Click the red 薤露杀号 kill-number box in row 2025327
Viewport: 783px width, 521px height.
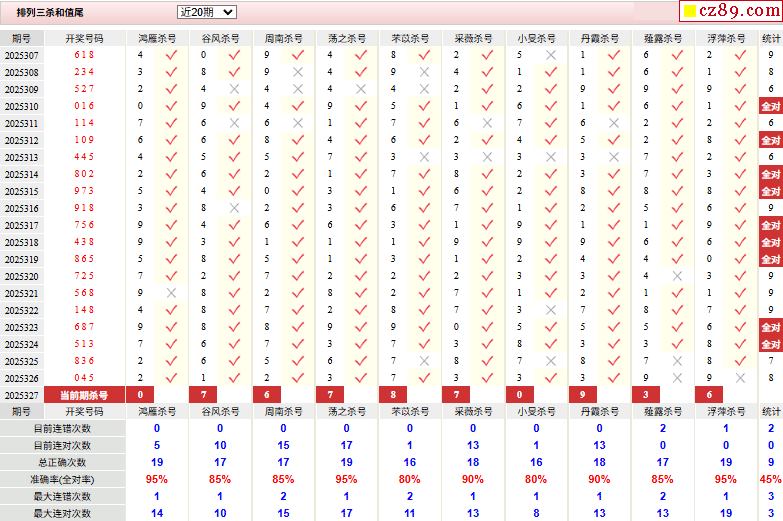coord(646,395)
